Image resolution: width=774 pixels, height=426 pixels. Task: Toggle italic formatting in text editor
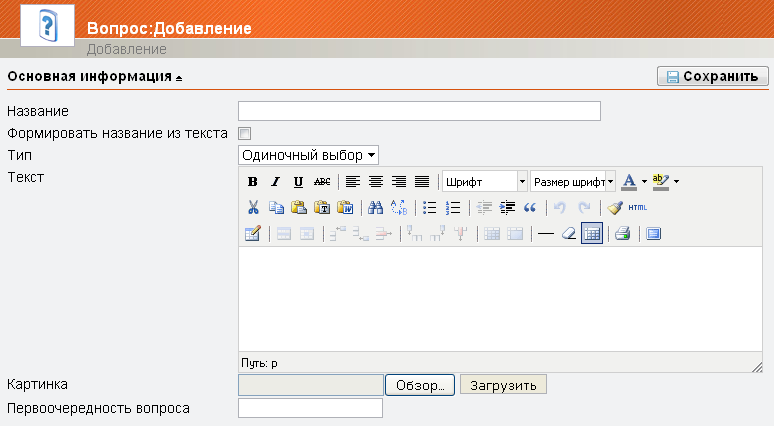[x=275, y=182]
